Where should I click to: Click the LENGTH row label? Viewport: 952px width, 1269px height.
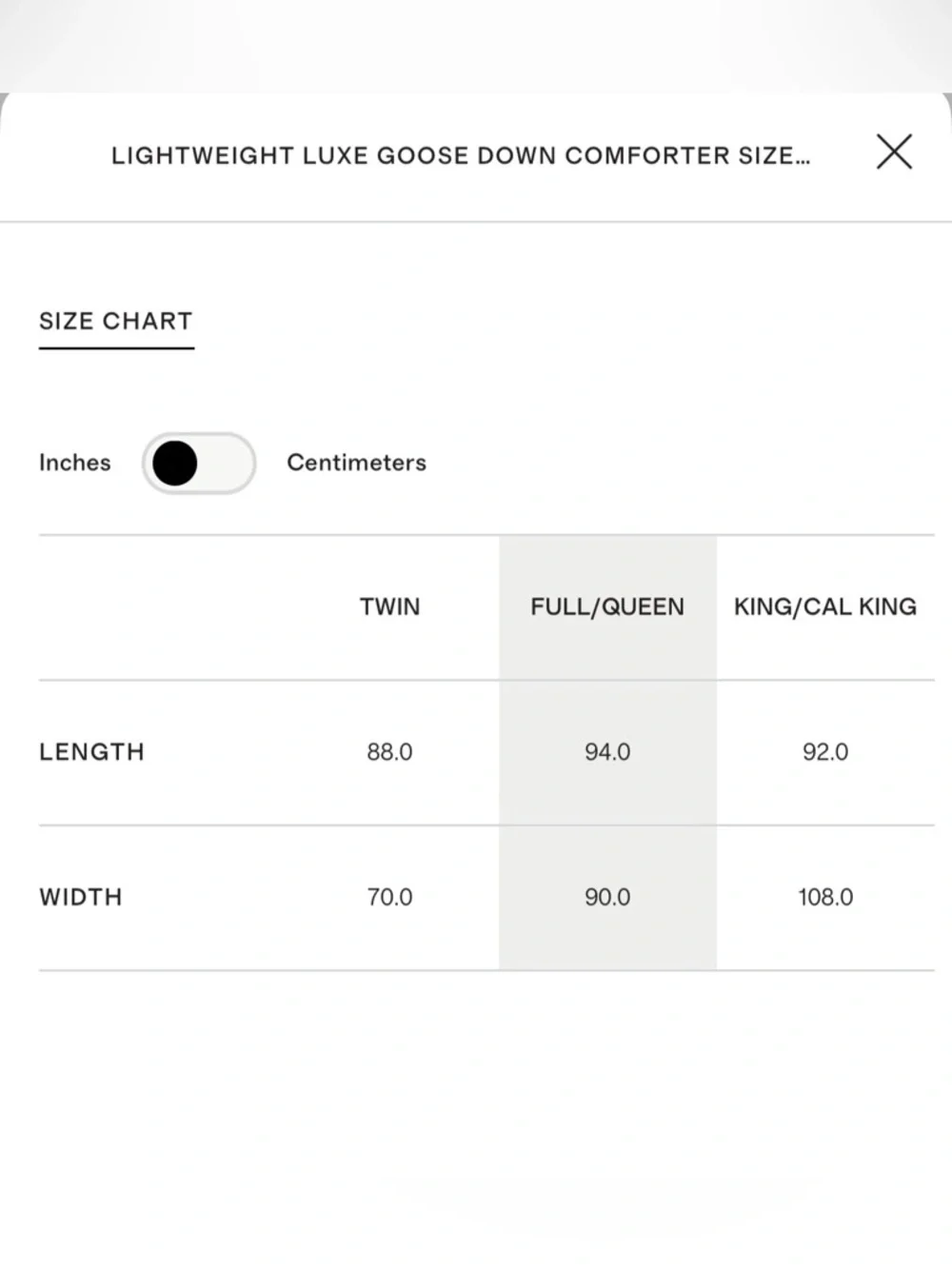pos(91,752)
